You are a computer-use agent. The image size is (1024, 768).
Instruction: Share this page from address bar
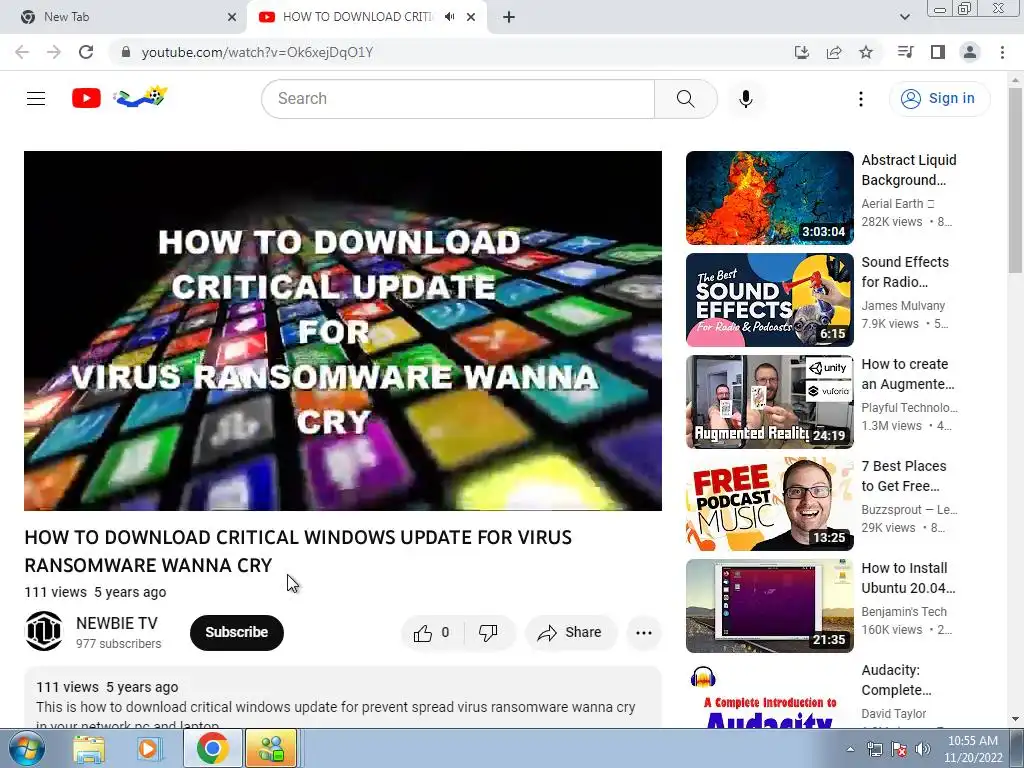point(834,52)
